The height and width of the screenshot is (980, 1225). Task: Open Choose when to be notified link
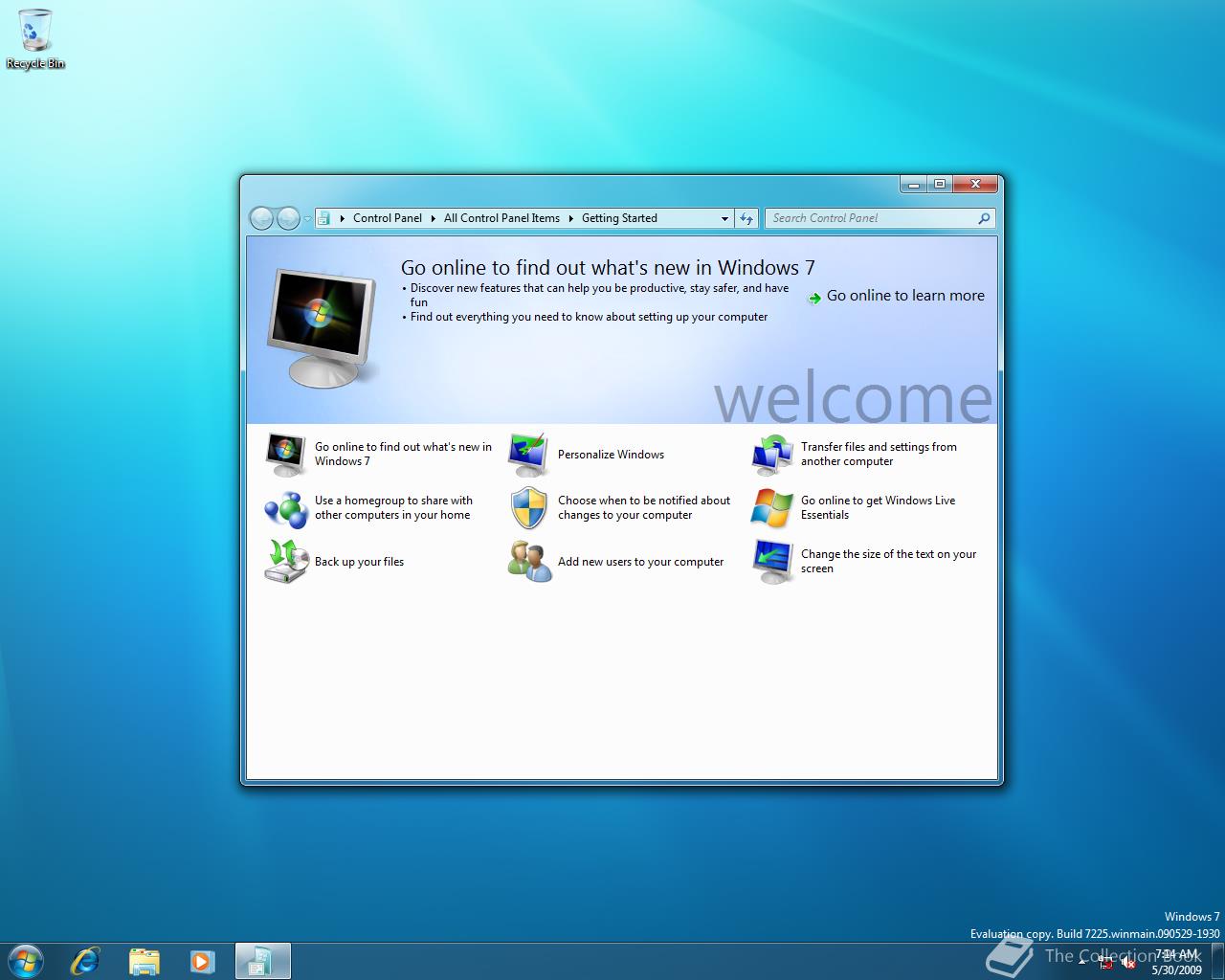pos(644,507)
